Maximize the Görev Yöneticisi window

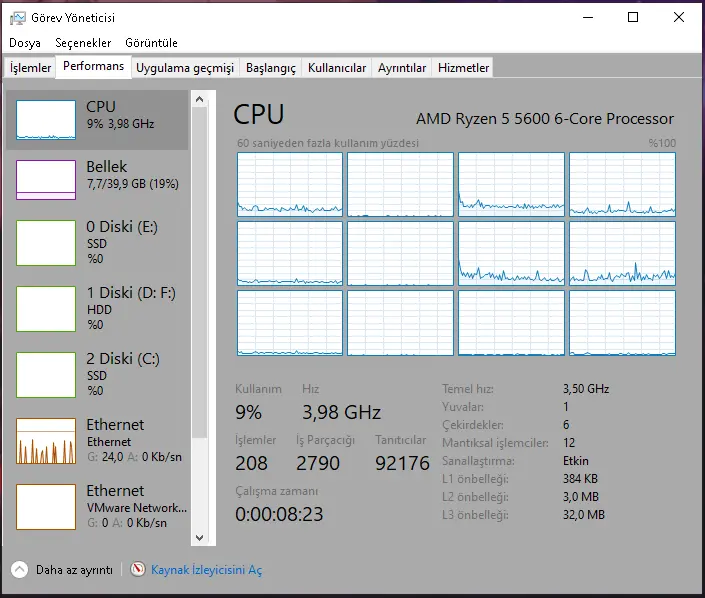tap(633, 18)
